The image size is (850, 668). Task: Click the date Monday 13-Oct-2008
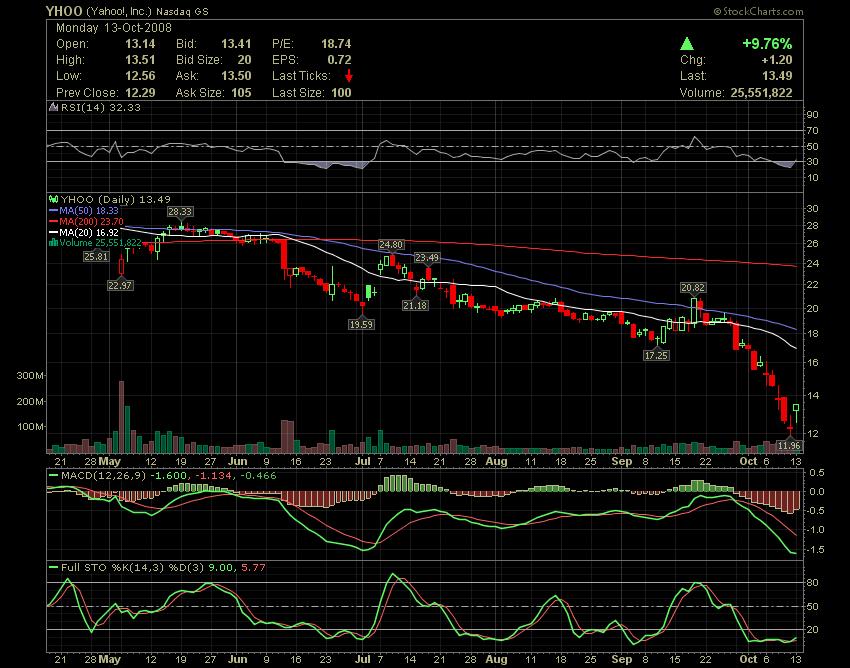tap(114, 28)
